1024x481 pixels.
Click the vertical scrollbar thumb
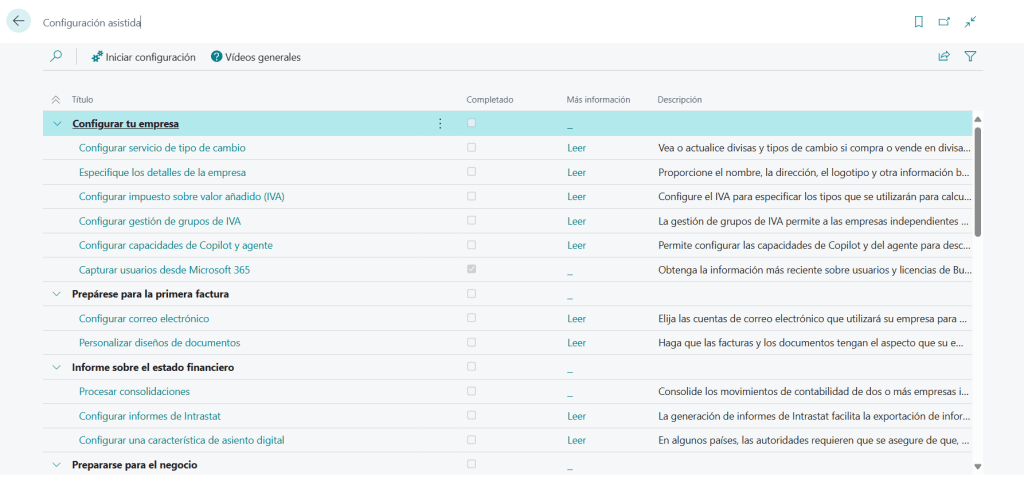click(978, 180)
